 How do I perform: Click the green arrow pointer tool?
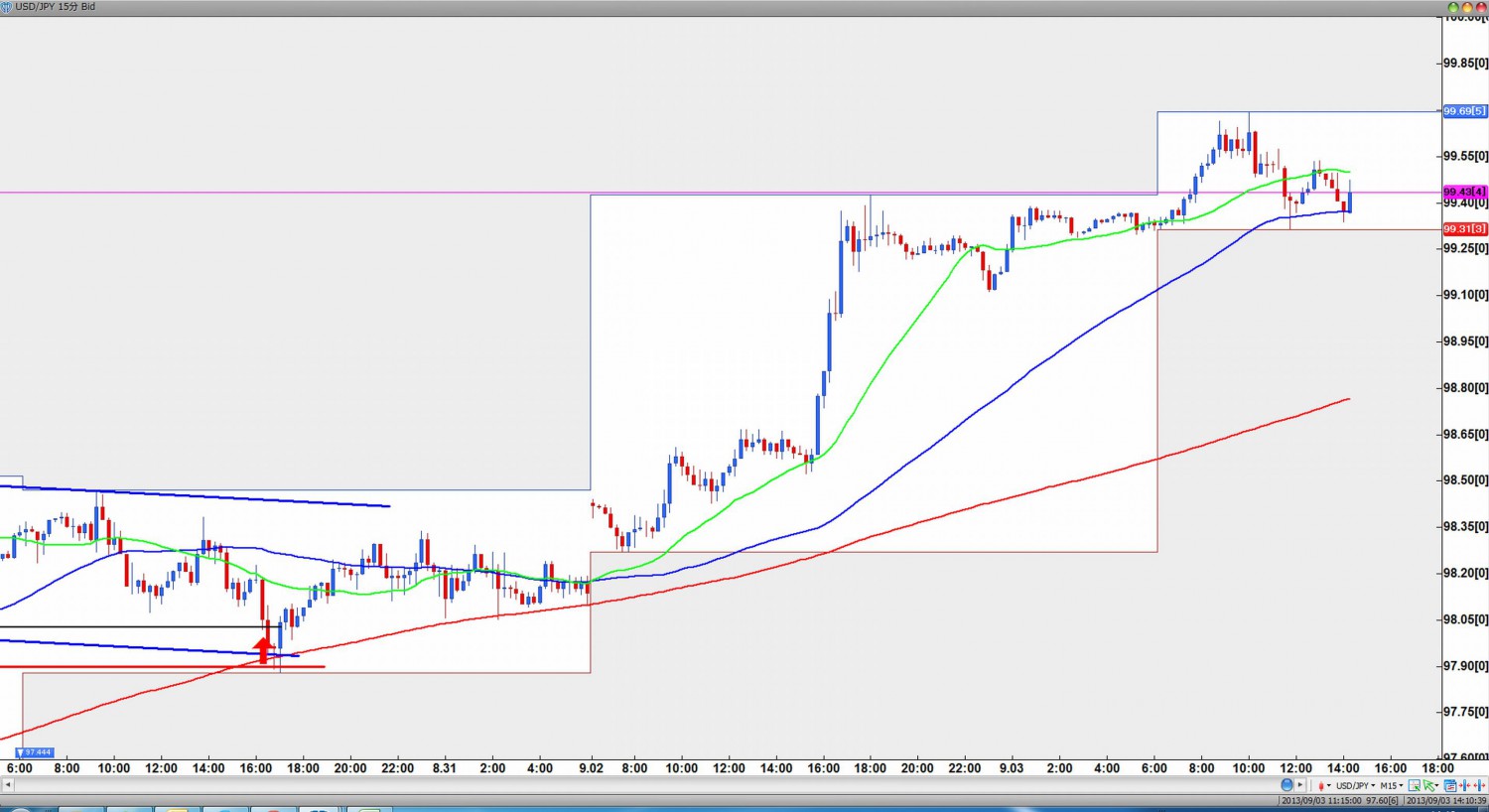pyautogui.click(x=1429, y=785)
